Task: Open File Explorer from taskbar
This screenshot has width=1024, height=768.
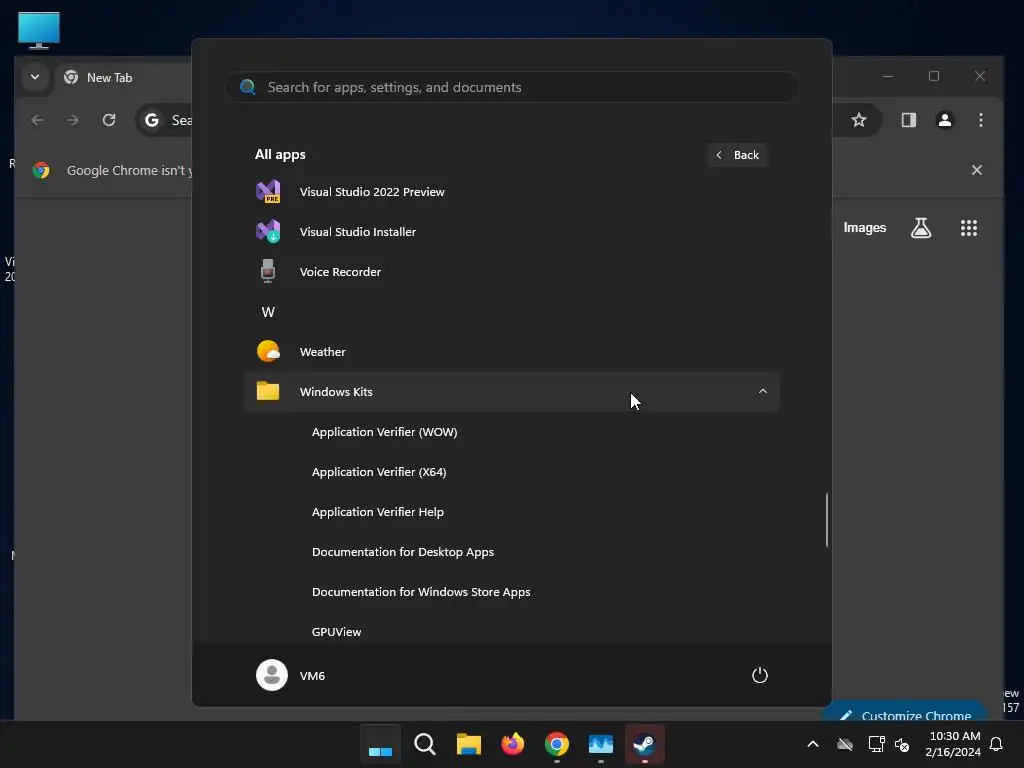Action: click(468, 744)
